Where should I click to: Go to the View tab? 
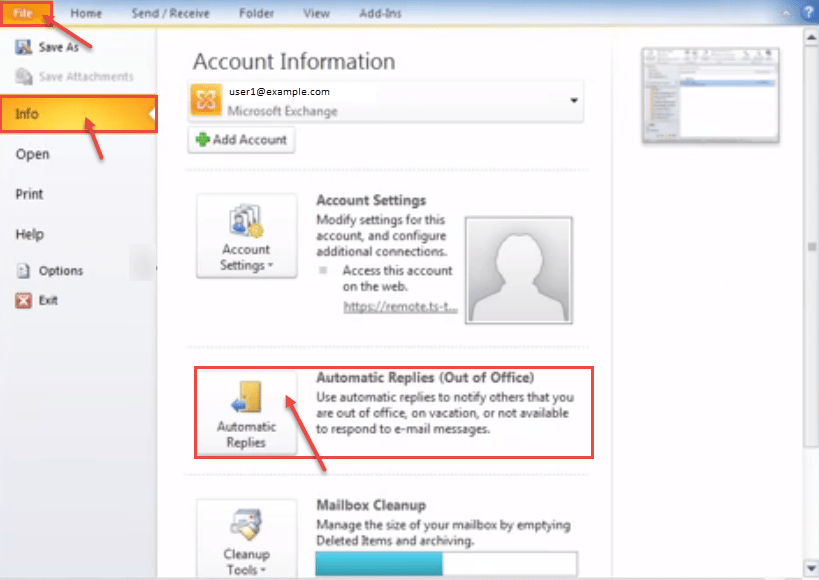point(317,13)
